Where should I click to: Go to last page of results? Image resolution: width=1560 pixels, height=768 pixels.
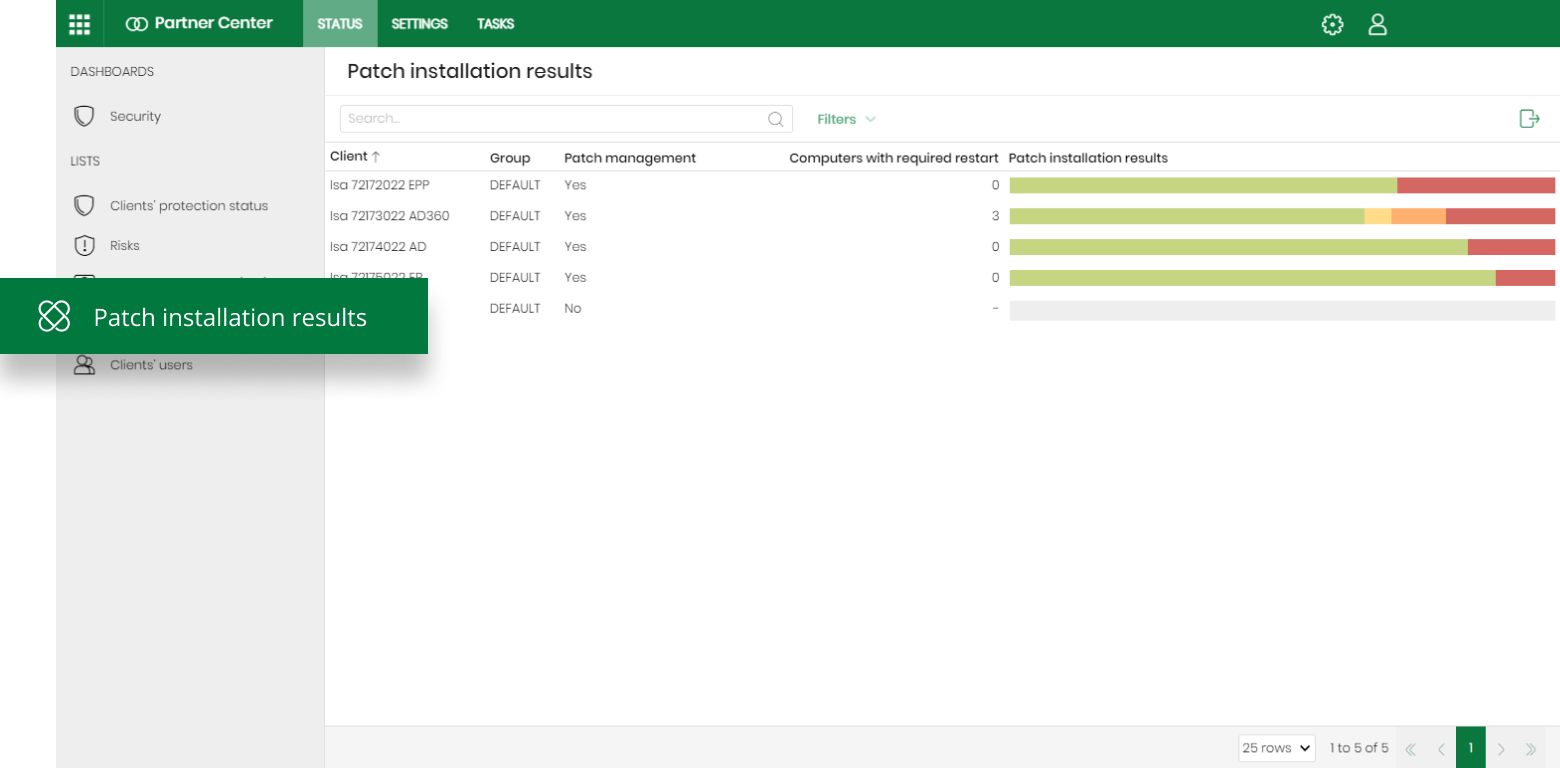[1530, 748]
